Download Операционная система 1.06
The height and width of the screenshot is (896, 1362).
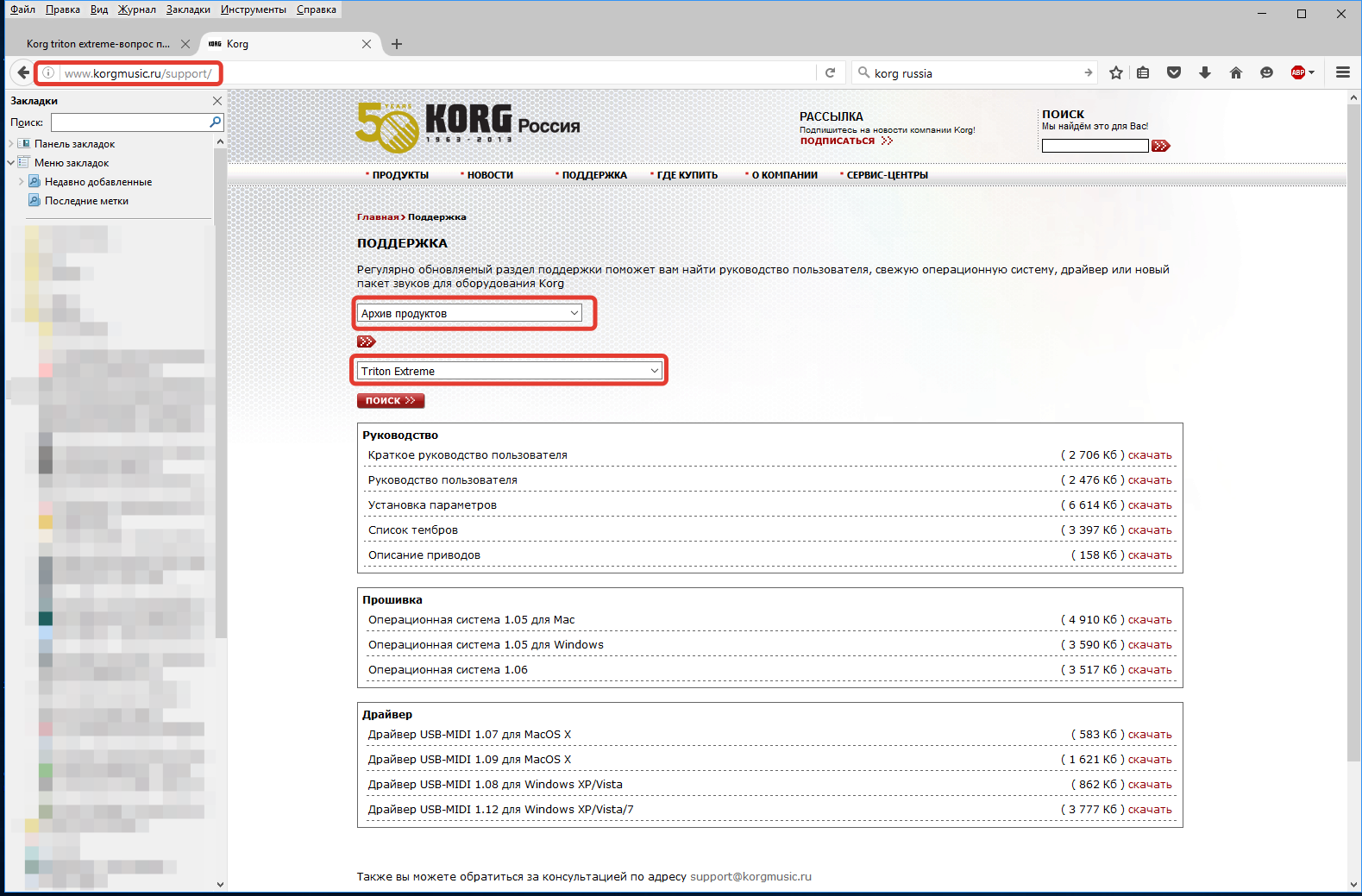1150,670
